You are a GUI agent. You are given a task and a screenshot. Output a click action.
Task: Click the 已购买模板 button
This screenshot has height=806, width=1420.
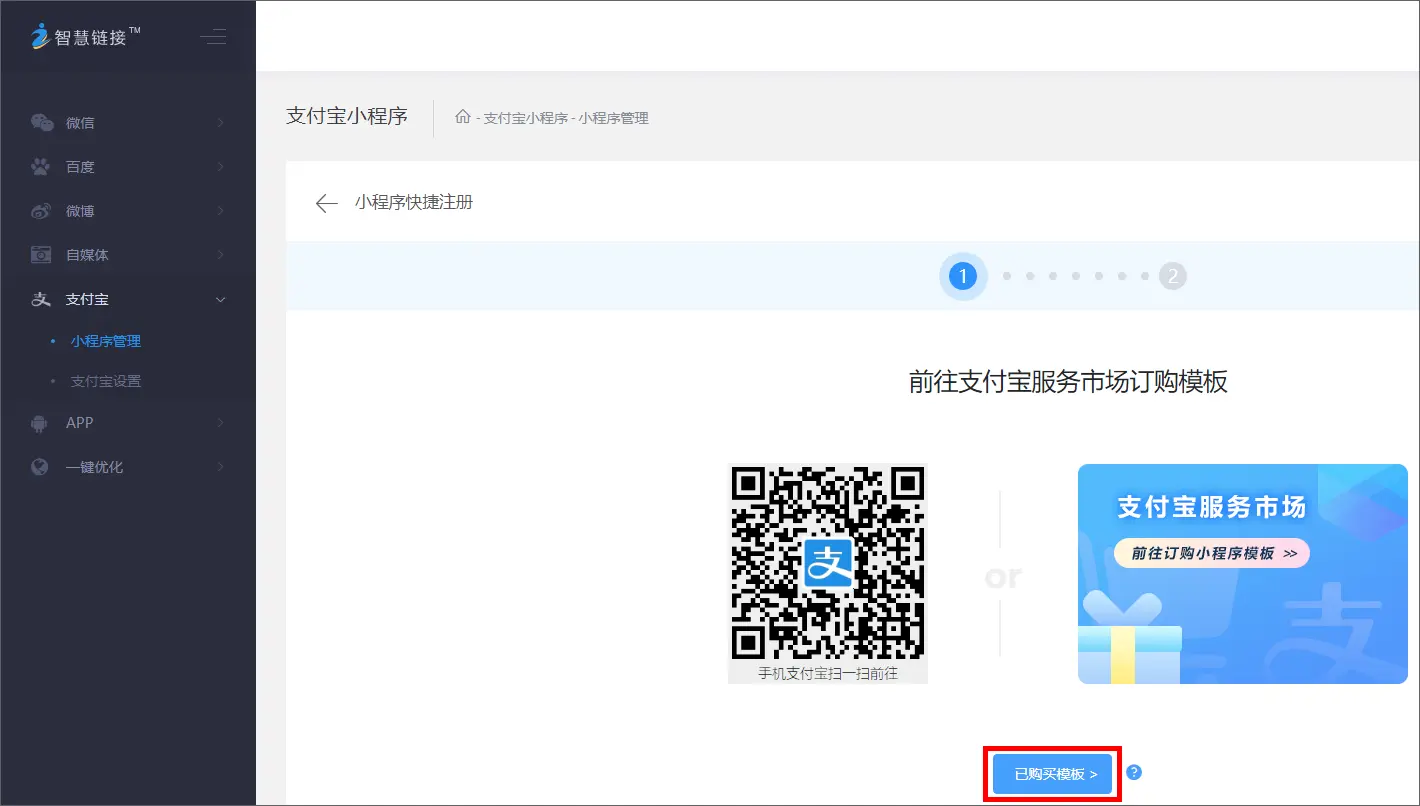[x=1053, y=774]
